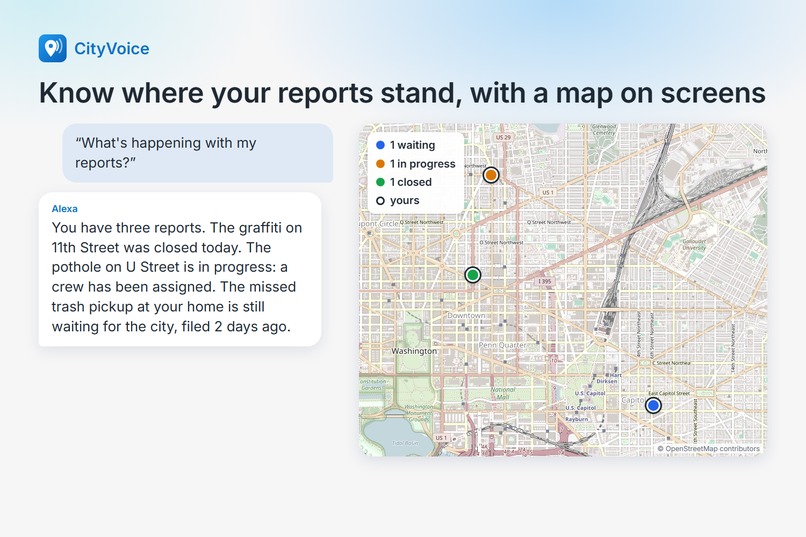This screenshot has width=806, height=537.
Task: Click the 'East Capitol Street' map label
Action: click(x=669, y=393)
